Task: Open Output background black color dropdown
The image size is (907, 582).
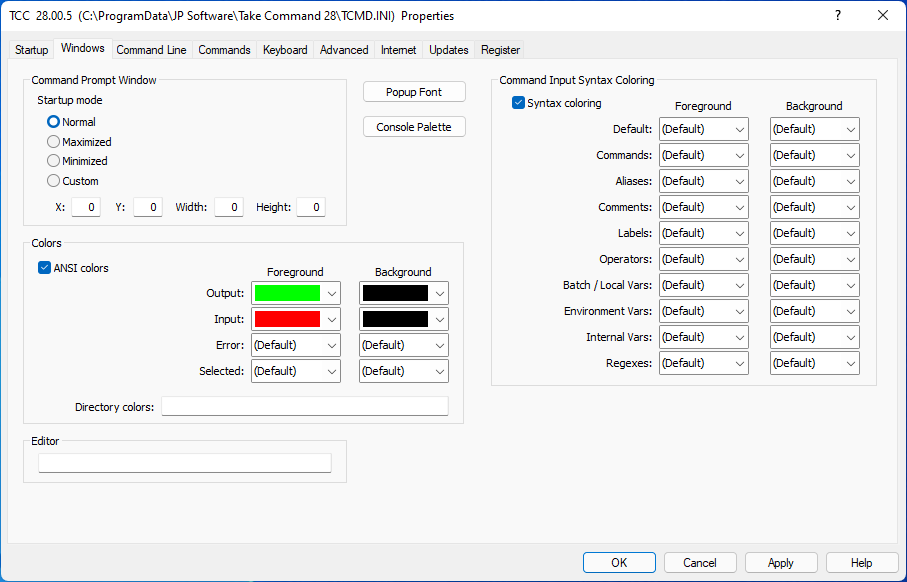Action: [x=404, y=293]
